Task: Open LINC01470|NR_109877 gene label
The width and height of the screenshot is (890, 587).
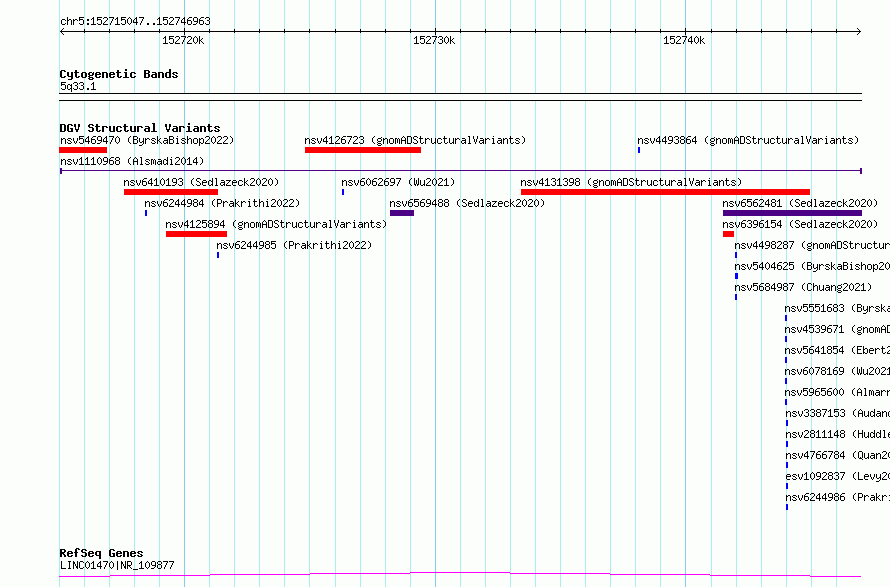Action: point(117,565)
